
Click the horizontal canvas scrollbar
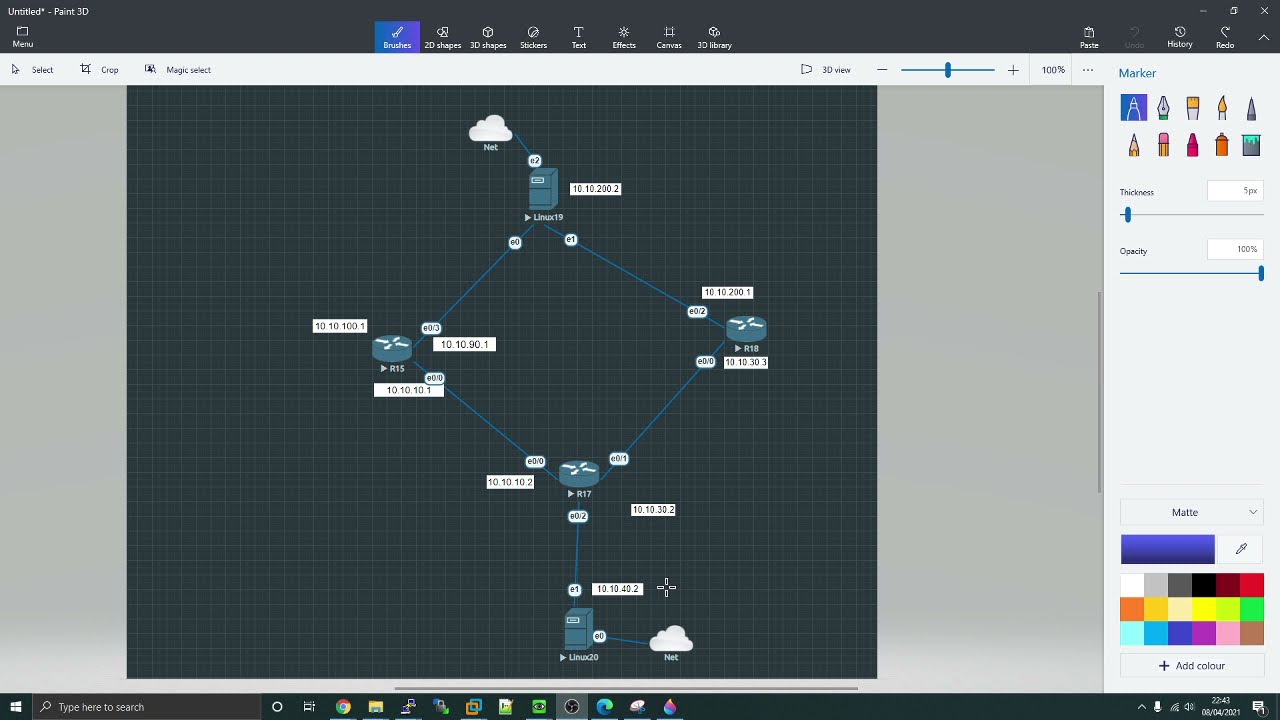(x=627, y=688)
